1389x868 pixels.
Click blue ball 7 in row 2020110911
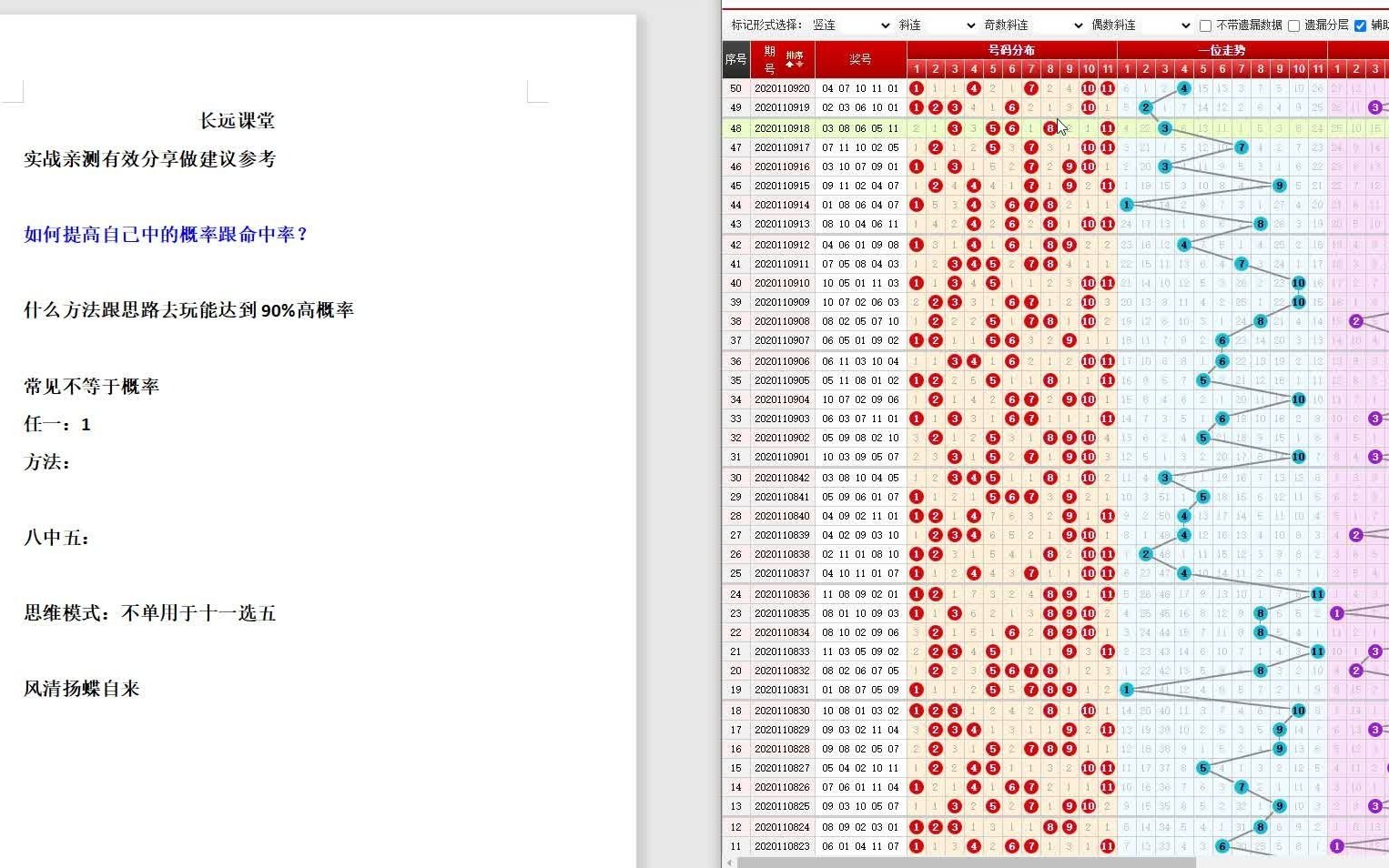click(1241, 264)
